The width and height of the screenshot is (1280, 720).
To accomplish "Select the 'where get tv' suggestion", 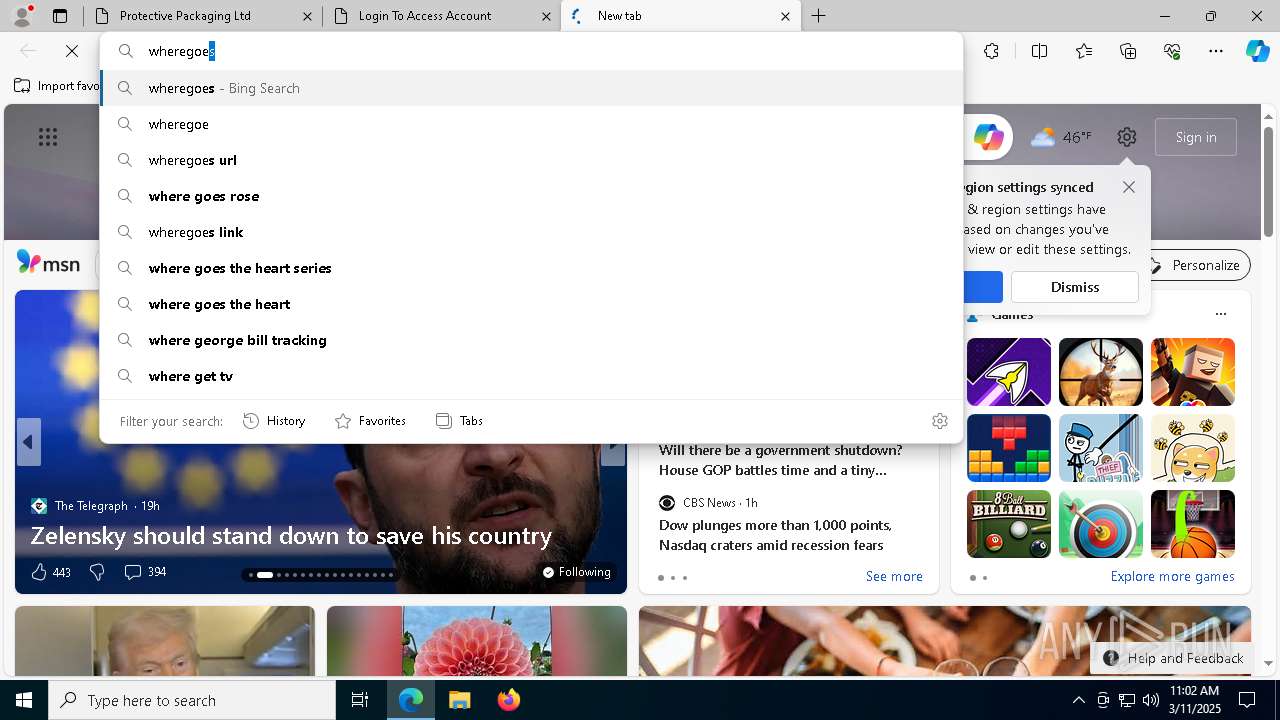I will click(x=531, y=376).
